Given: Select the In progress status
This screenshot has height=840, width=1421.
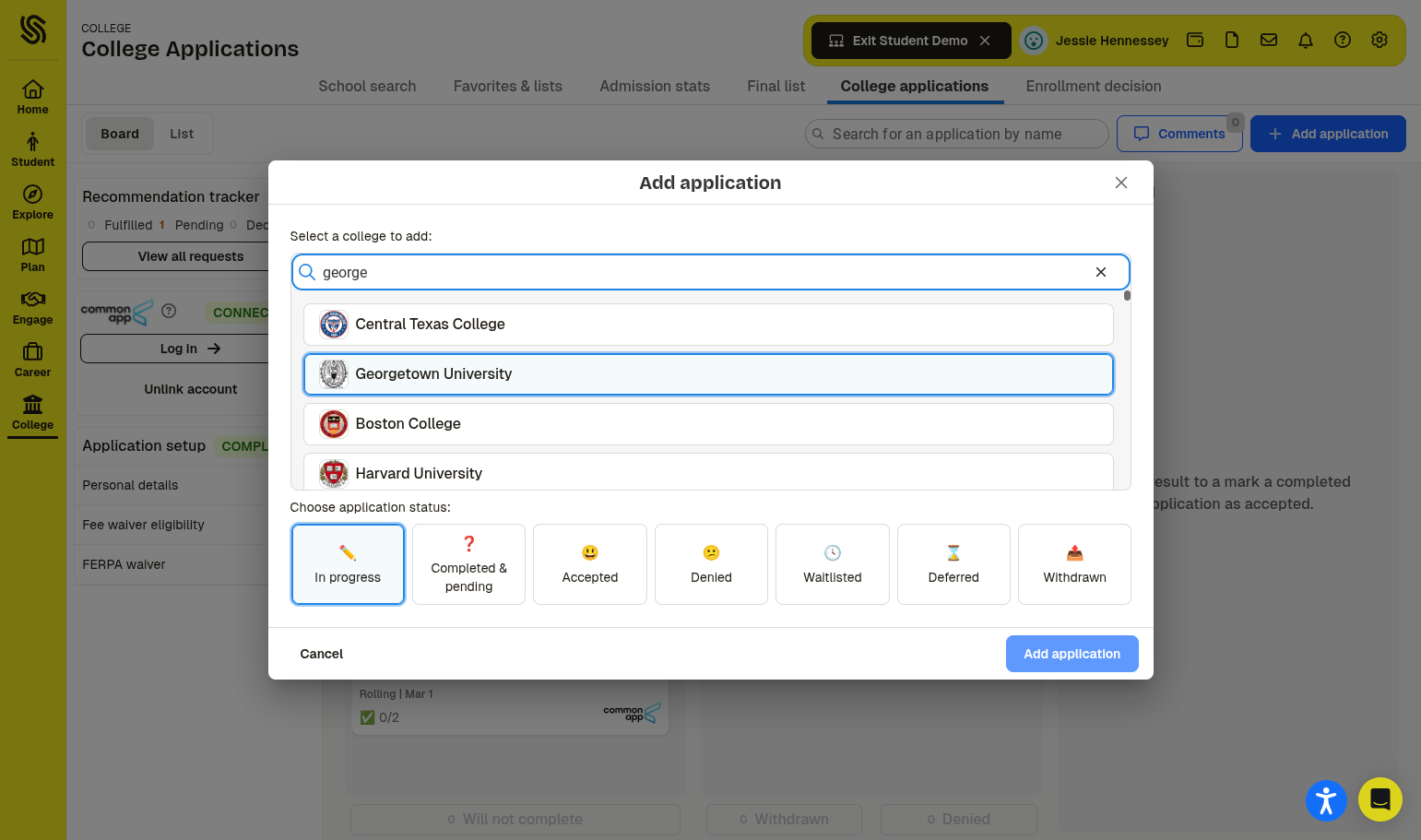Looking at the screenshot, I should click(348, 564).
